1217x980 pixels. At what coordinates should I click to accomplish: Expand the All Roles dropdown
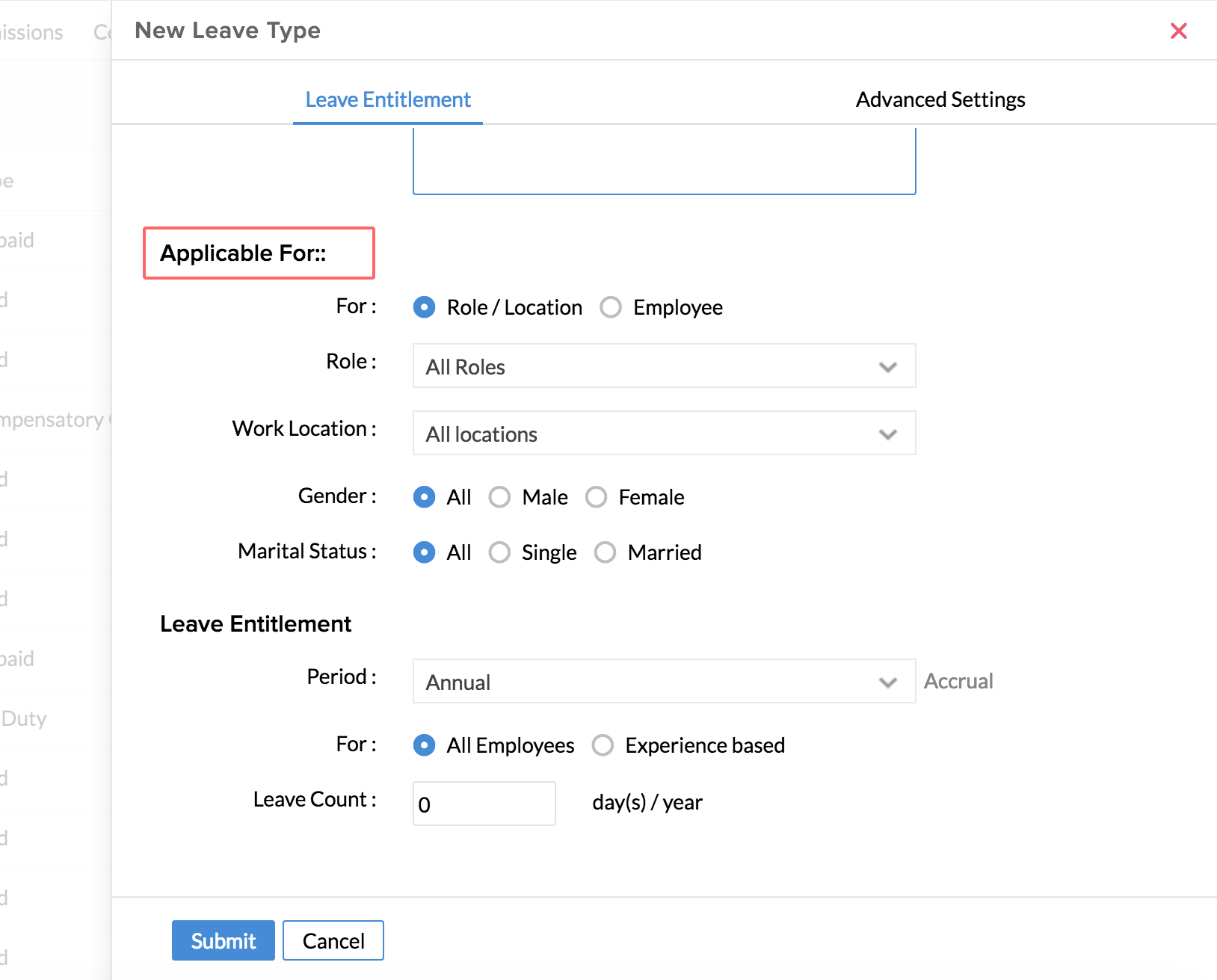[x=664, y=366]
